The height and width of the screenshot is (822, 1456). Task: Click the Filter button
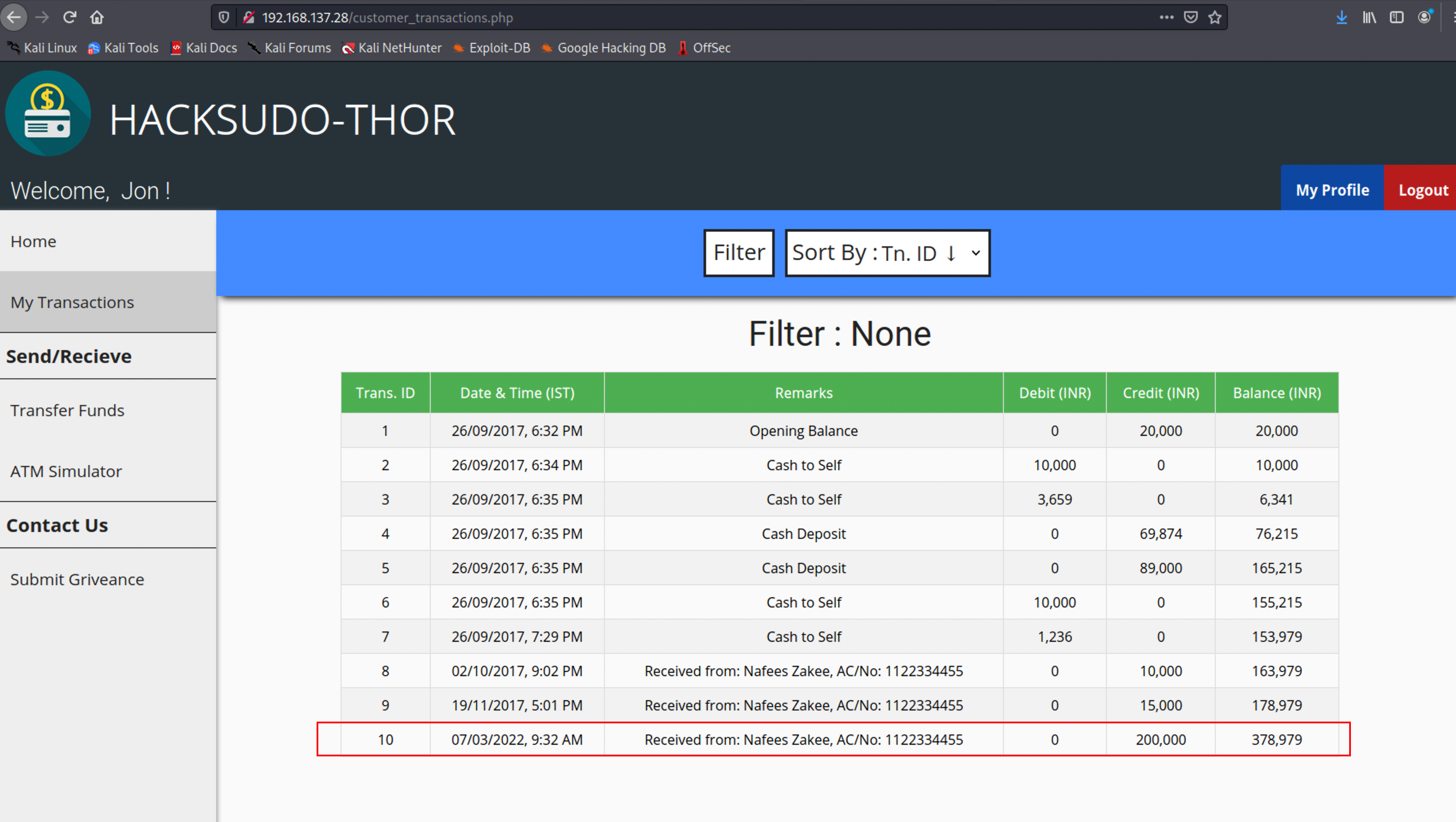(739, 253)
